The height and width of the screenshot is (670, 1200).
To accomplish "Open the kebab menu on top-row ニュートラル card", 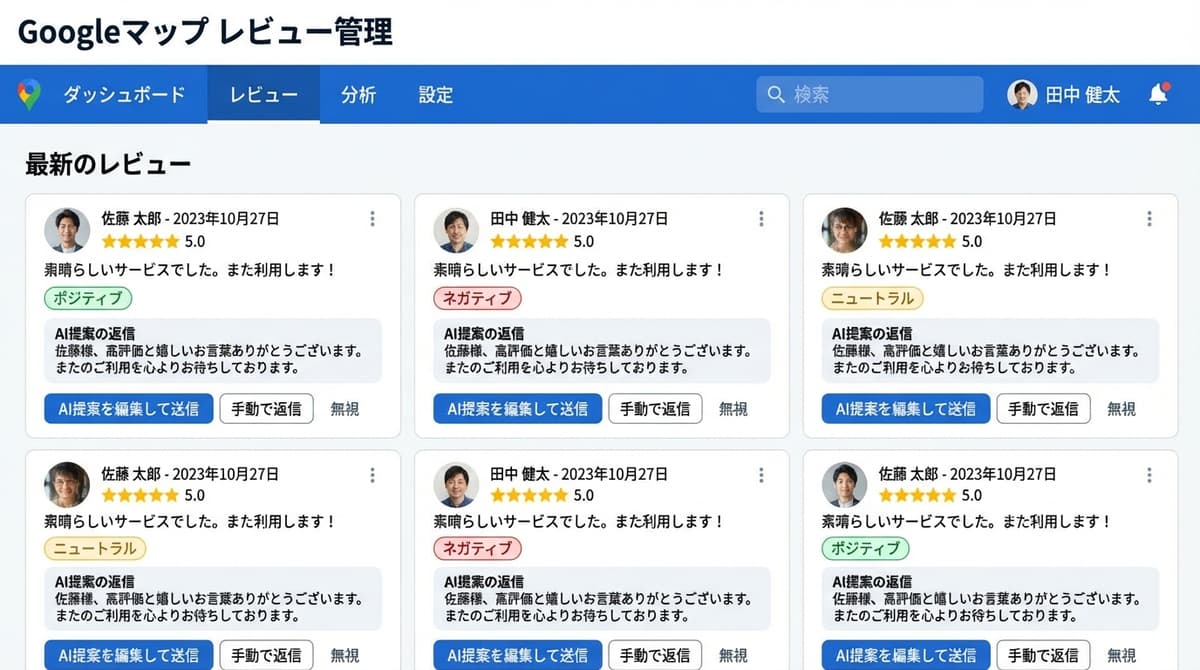I will (1149, 219).
